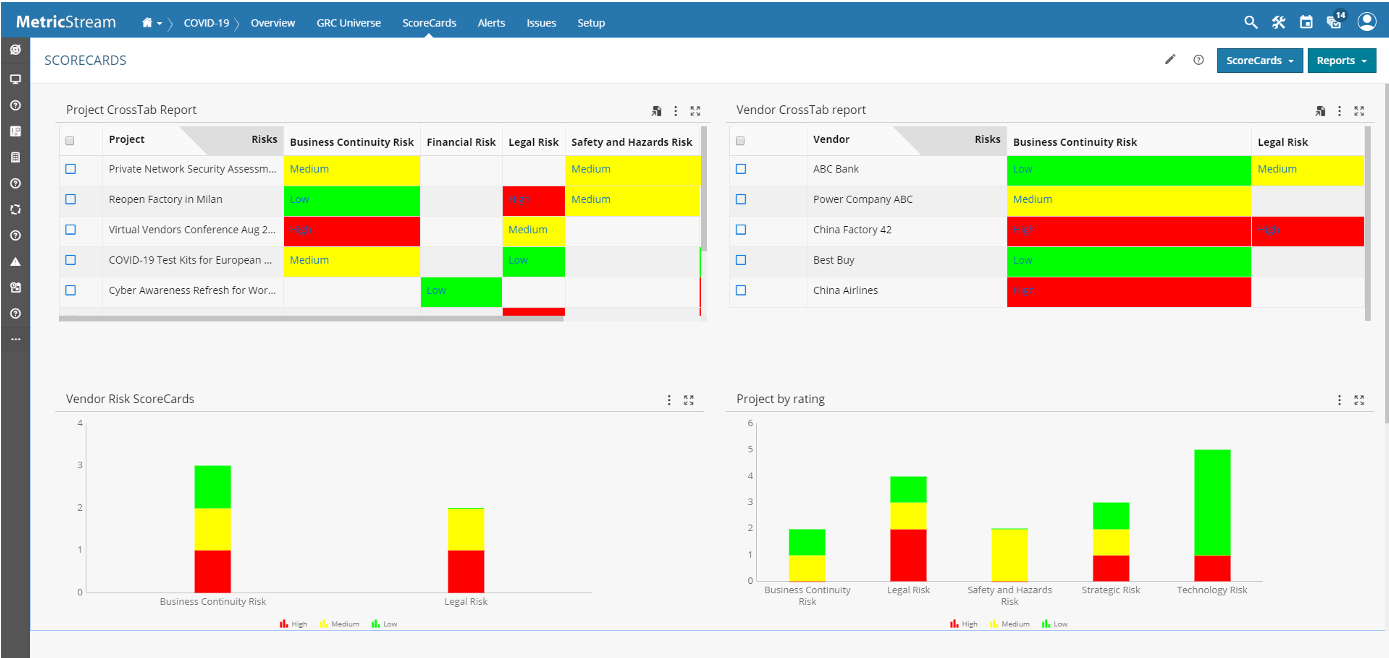Check the China Factory 42 vendor row

point(741,230)
